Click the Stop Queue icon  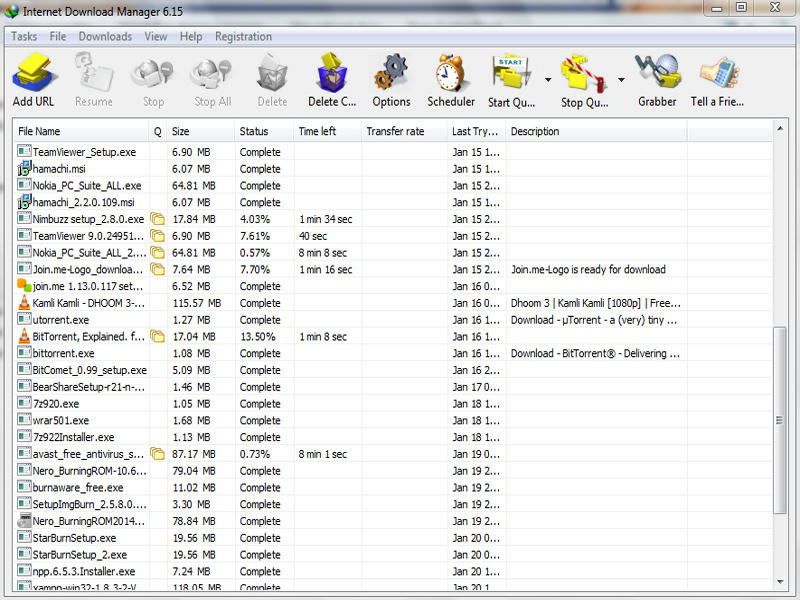584,74
